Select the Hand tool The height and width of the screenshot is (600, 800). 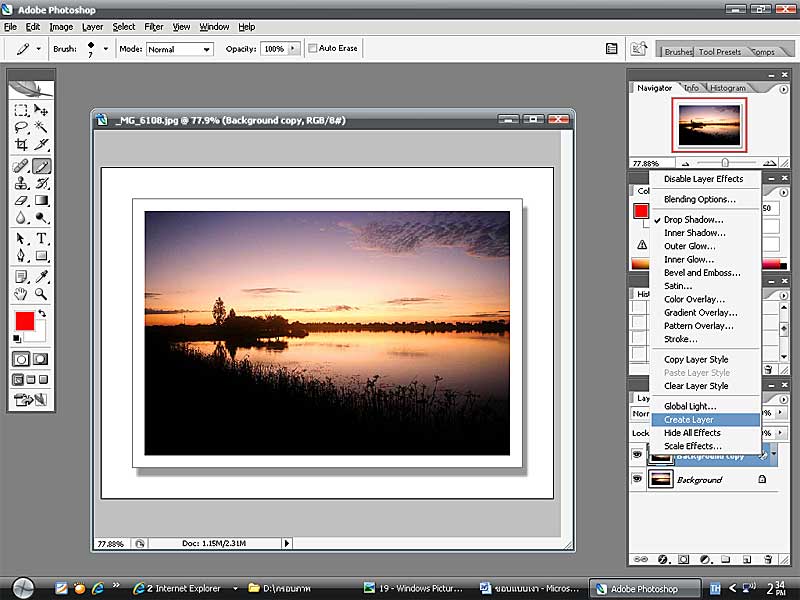(21, 294)
